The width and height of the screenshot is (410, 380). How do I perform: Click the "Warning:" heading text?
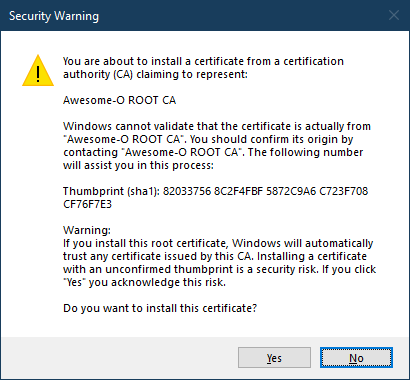click(x=87, y=230)
